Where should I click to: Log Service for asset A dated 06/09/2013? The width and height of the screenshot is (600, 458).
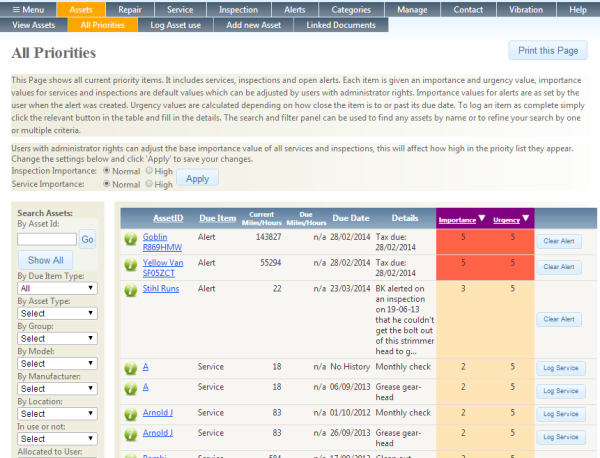click(561, 391)
